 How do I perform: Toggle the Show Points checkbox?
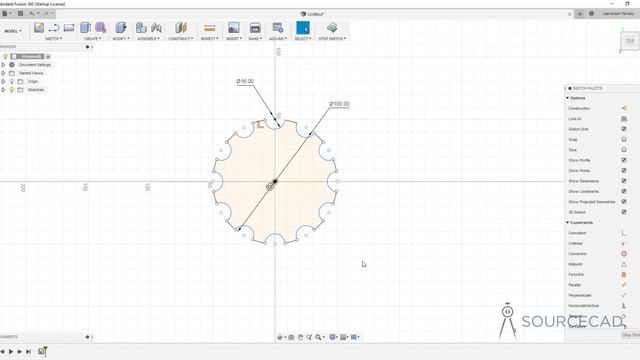point(624,171)
